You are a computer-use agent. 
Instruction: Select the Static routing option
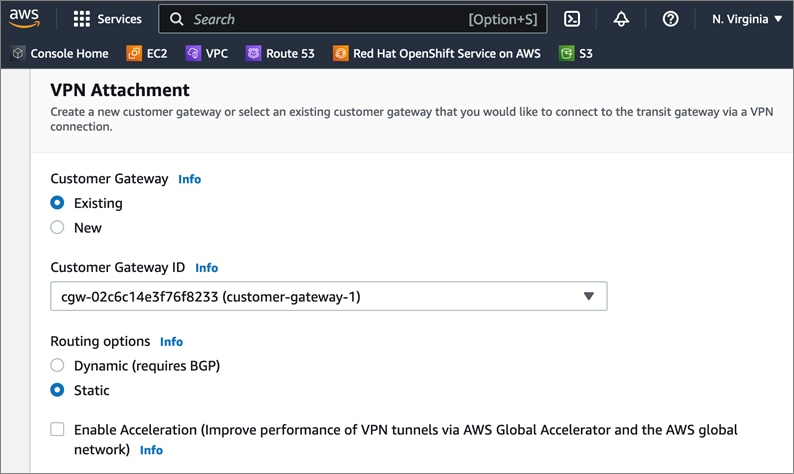(x=58, y=390)
